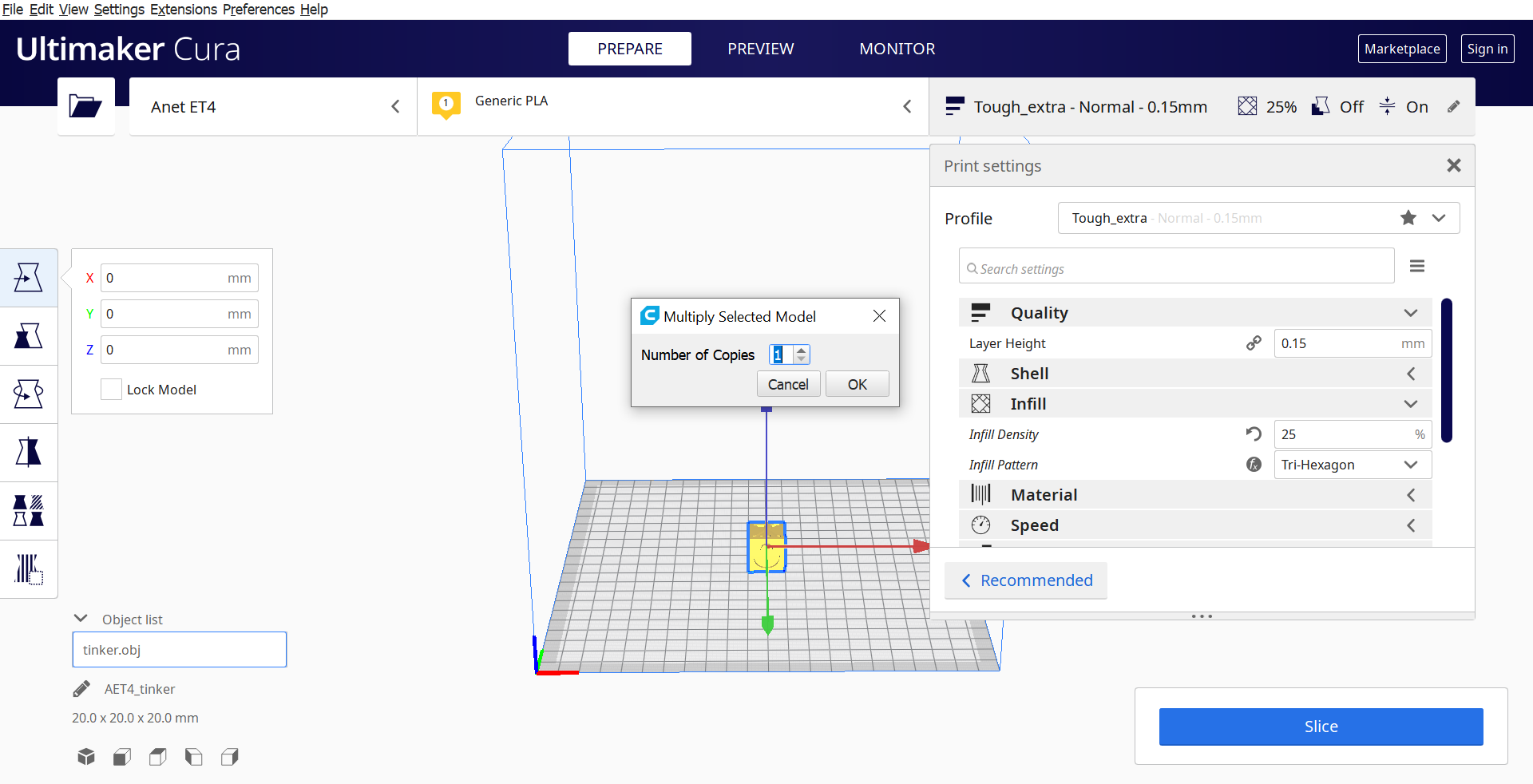Click the Infill Density value field
The width and height of the screenshot is (1533, 784).
[x=1353, y=434]
